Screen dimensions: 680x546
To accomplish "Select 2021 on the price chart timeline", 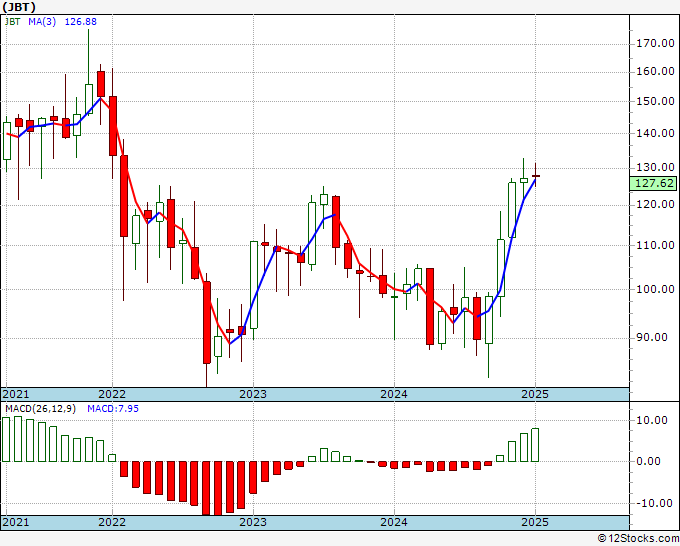I will pos(16,394).
